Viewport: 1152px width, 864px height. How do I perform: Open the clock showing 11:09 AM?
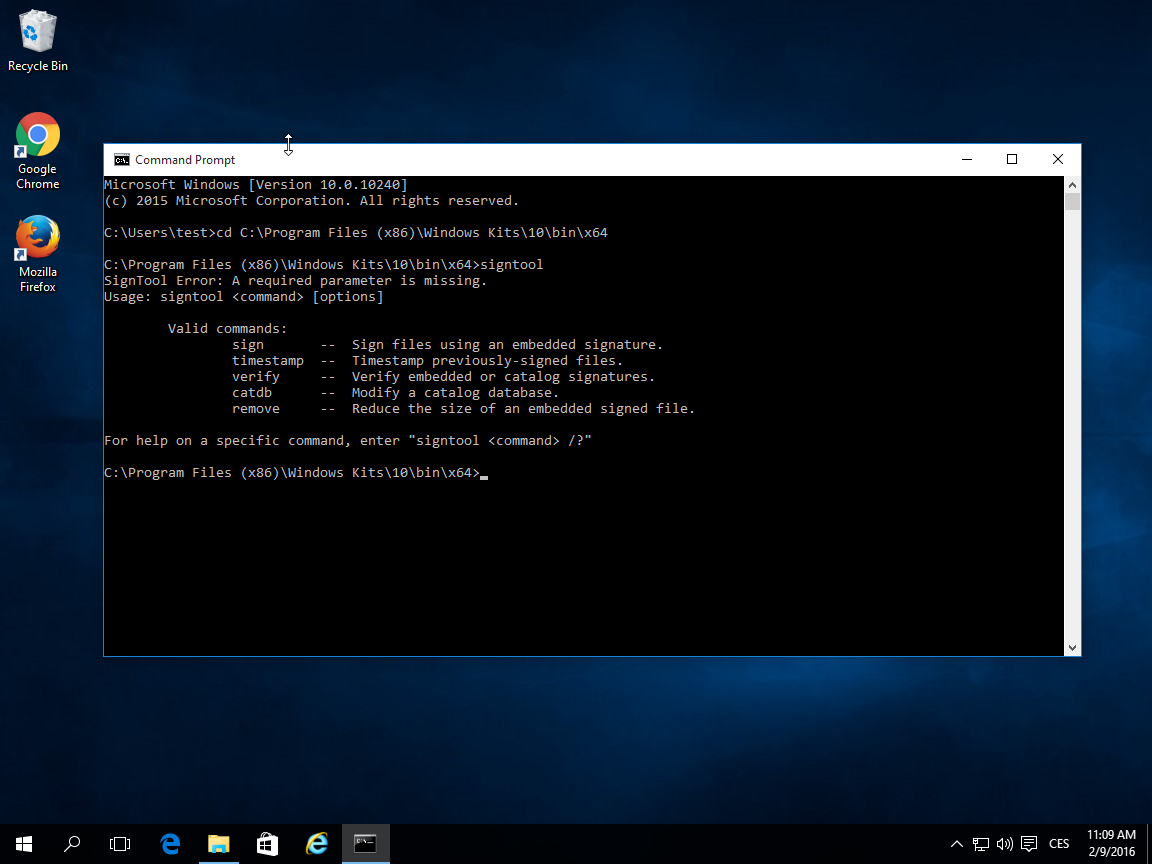pyautogui.click(x=1111, y=844)
